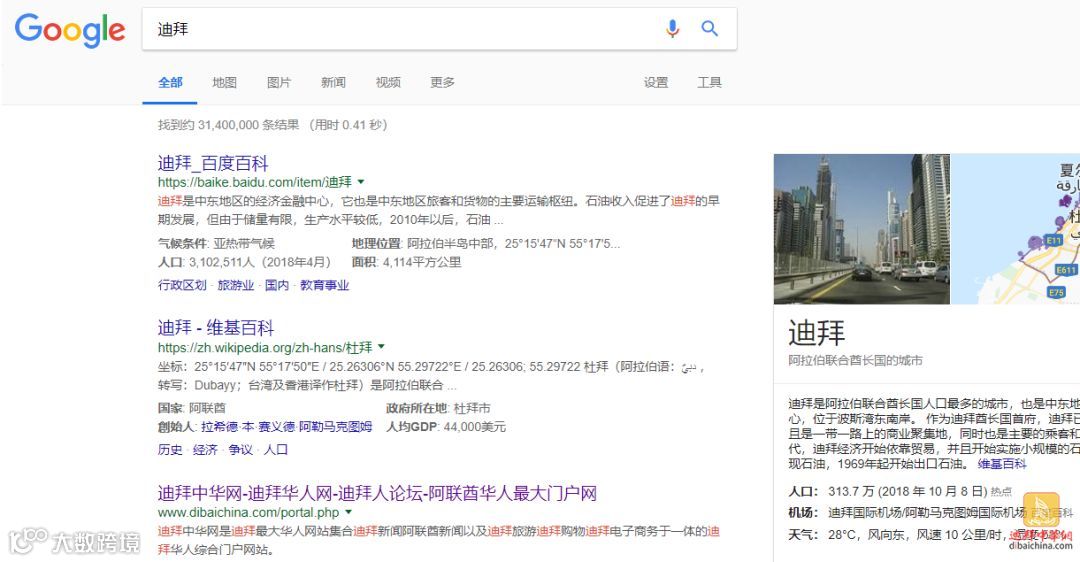This screenshot has height=562, width=1080.
Task: Open the Dubai map thumbnail
Action: pyautogui.click(x=1016, y=229)
